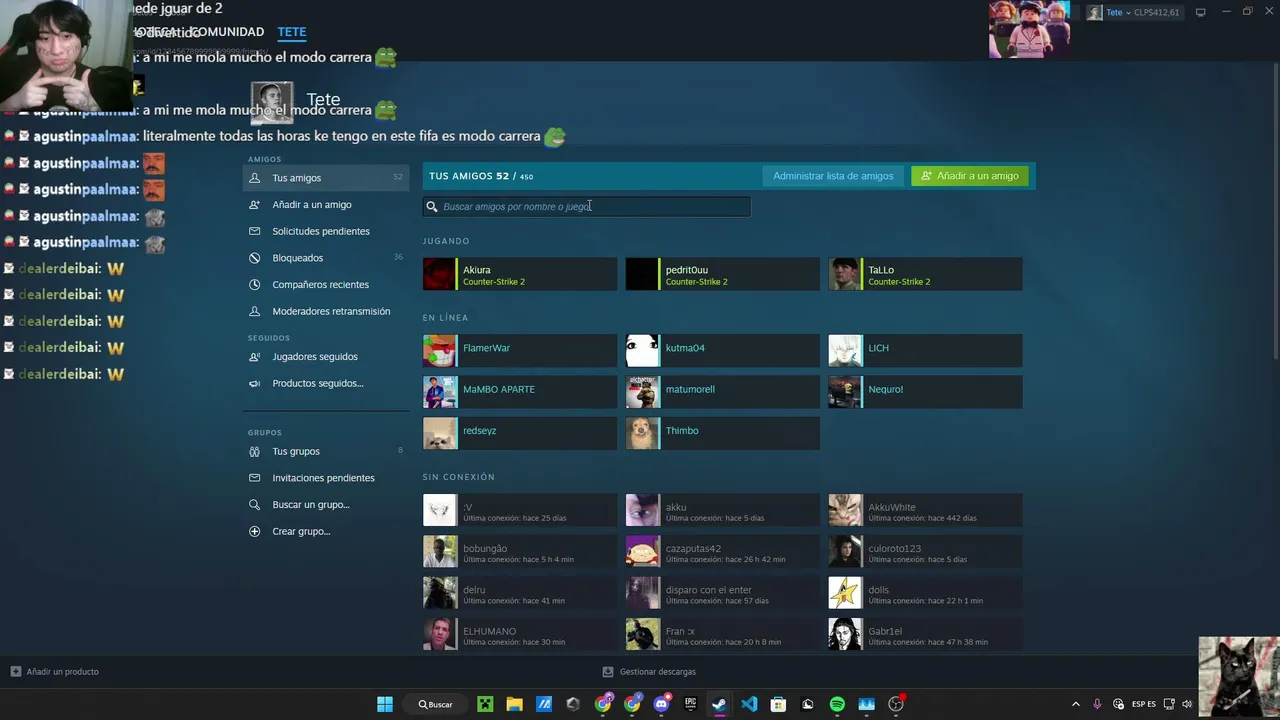Image resolution: width=1280 pixels, height=720 pixels.
Task: Open Microsoft Store from the taskbar
Action: tap(778, 704)
